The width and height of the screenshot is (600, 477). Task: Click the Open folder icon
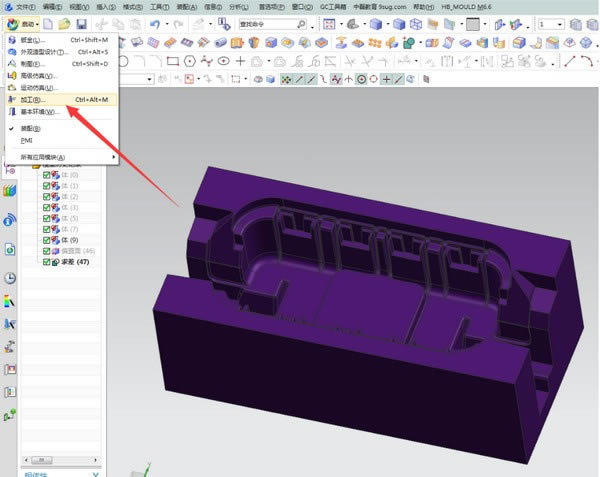pos(64,23)
